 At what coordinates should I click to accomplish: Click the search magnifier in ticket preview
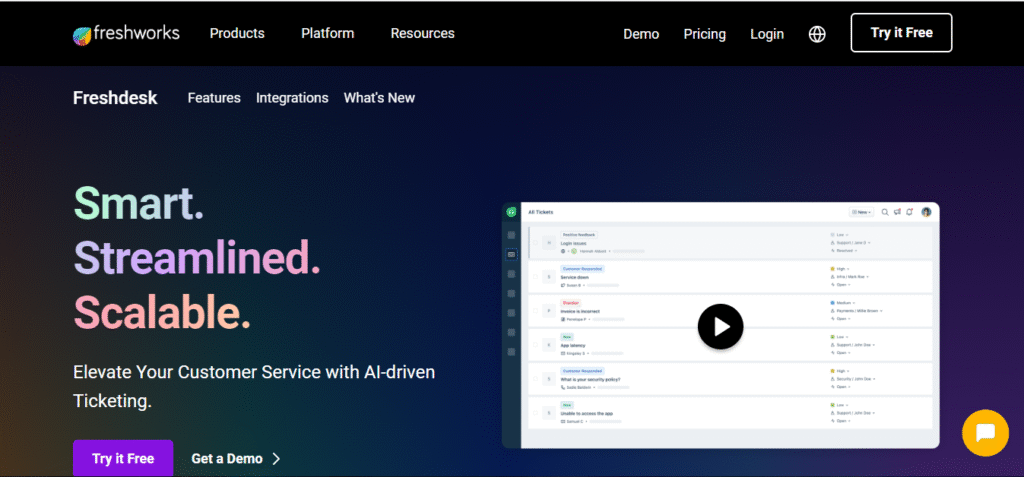click(885, 212)
